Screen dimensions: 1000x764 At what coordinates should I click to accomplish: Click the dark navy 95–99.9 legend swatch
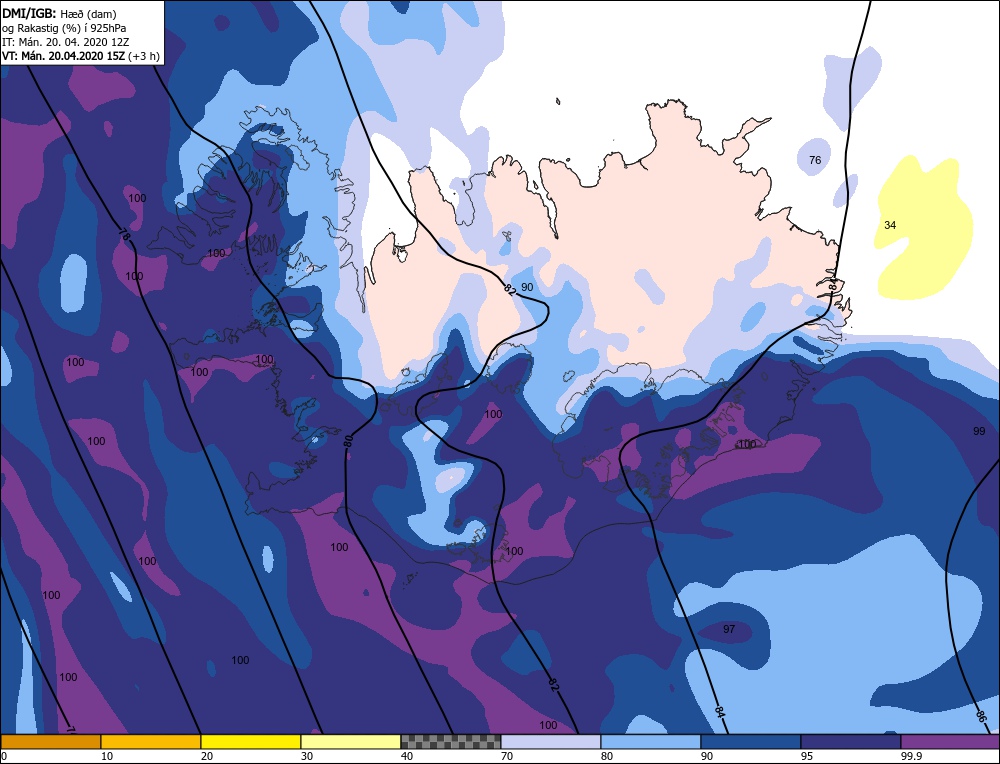[851, 742]
